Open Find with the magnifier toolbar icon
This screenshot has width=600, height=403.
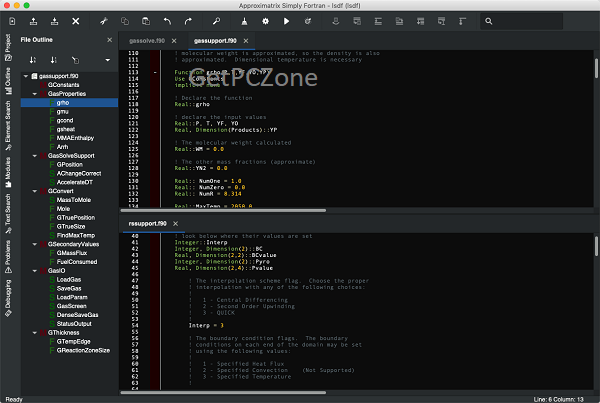[216, 20]
